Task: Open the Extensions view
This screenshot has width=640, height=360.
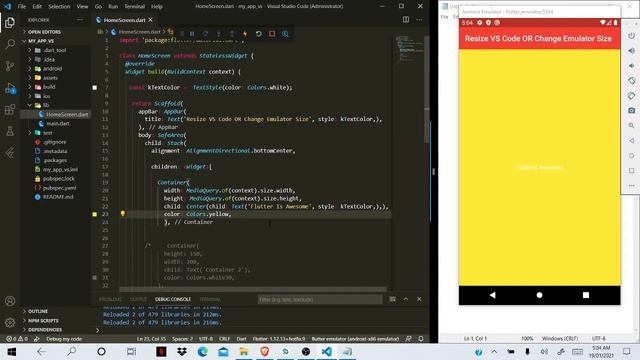Action: point(10,109)
